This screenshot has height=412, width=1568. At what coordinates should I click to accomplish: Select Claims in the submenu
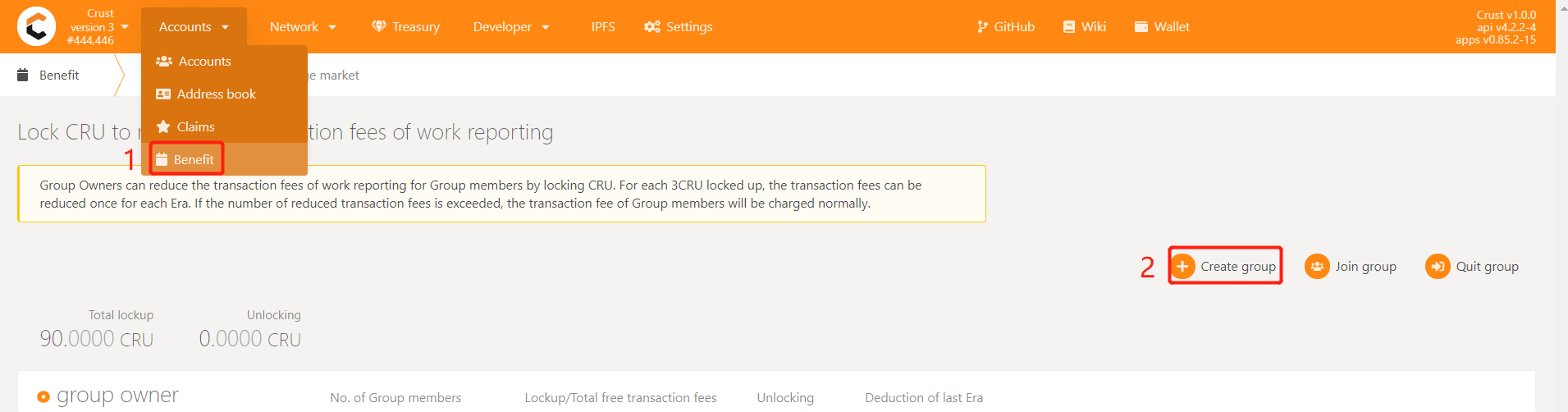(224, 127)
